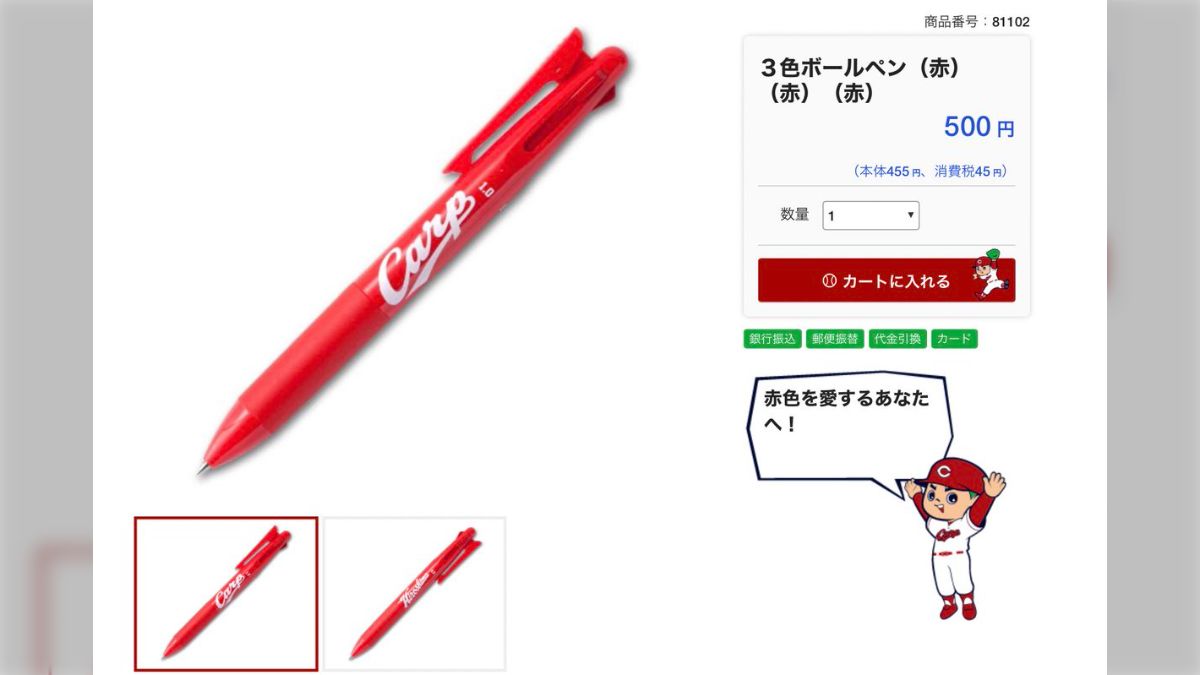Image resolution: width=1200 pixels, height=675 pixels.
Task: Select the Carp logo pen thumbnail
Action: click(x=226, y=593)
